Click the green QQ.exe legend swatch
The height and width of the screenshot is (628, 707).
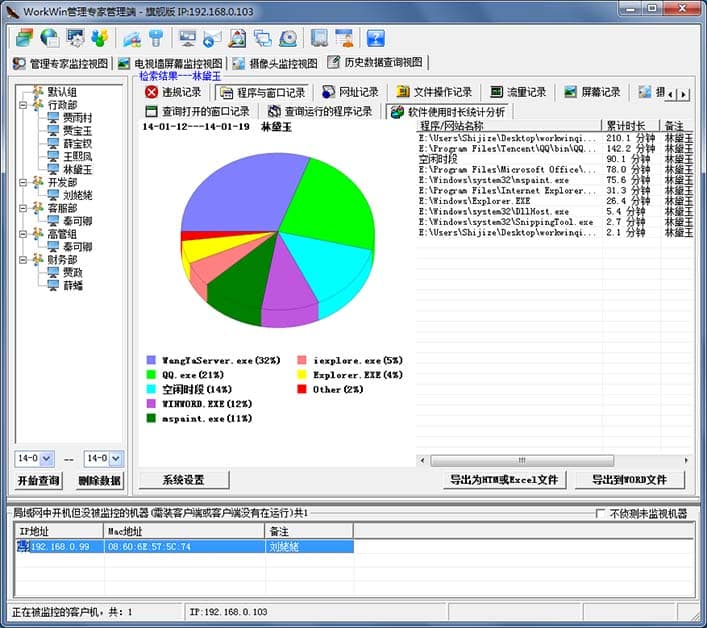(x=151, y=374)
